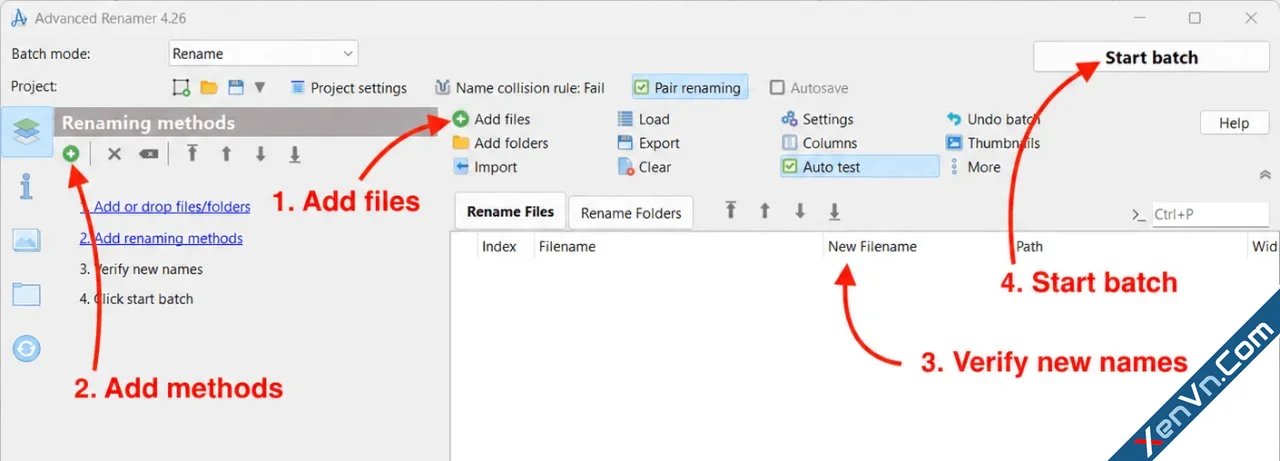Image resolution: width=1280 pixels, height=461 pixels.
Task: Click the Help button
Action: tap(1234, 123)
